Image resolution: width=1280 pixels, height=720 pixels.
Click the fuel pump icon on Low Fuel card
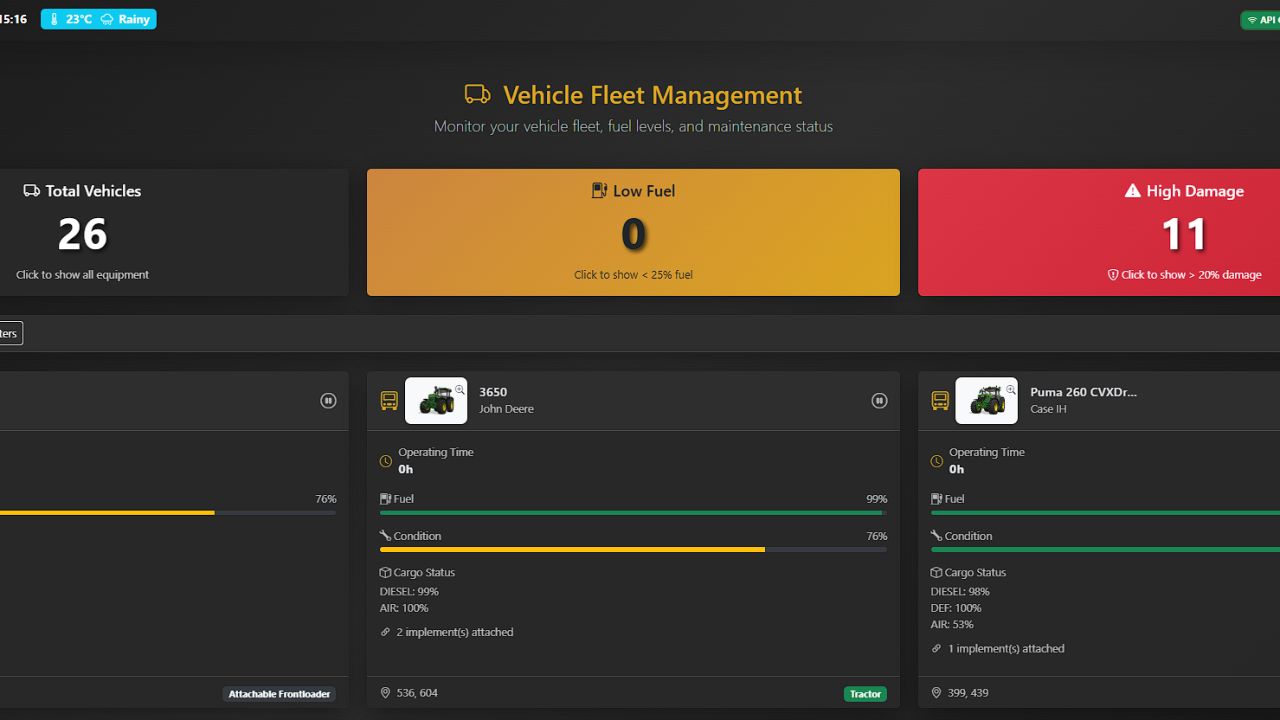pyautogui.click(x=599, y=191)
